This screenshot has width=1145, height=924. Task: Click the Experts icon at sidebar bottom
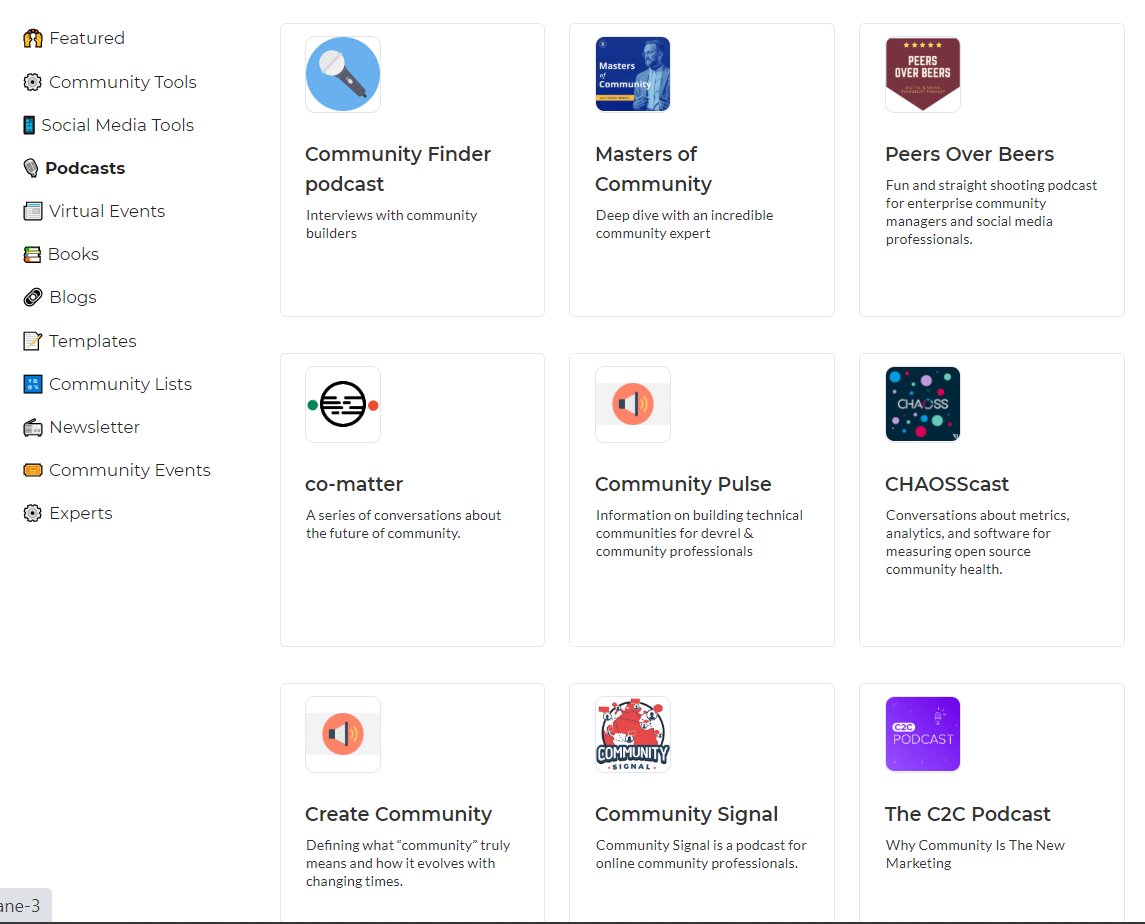click(31, 512)
